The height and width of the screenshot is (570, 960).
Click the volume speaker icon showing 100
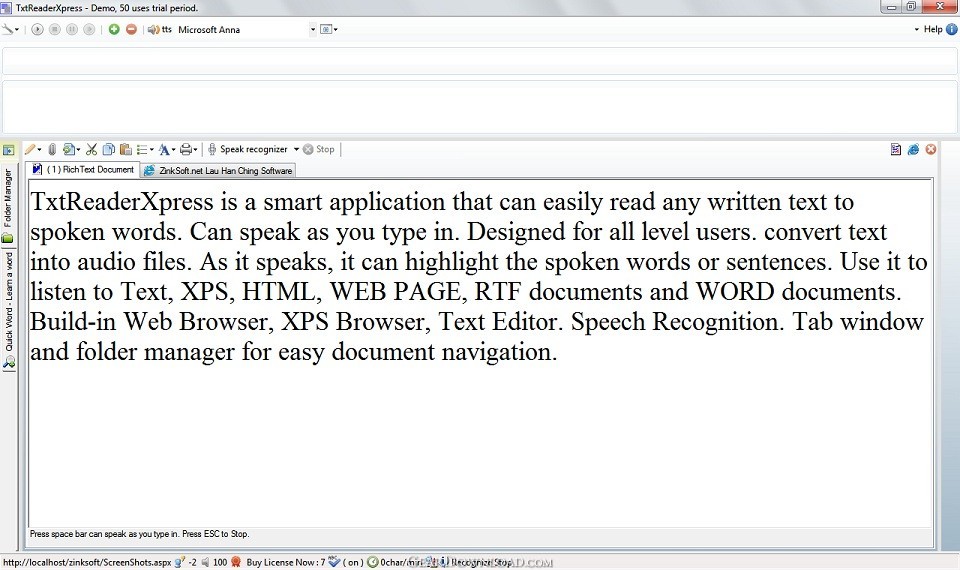pyautogui.click(x=206, y=561)
